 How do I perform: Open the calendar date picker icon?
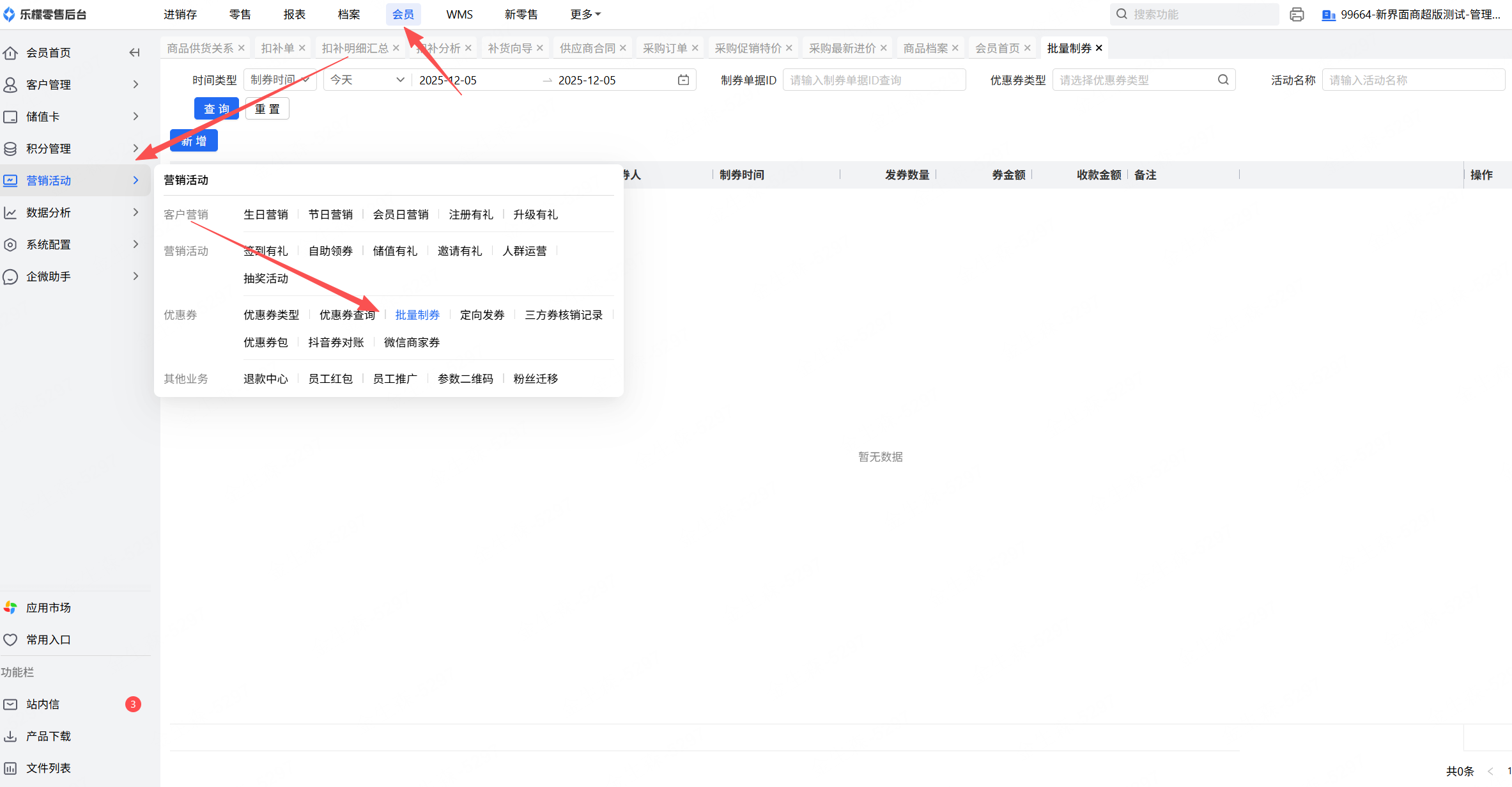[x=683, y=80]
